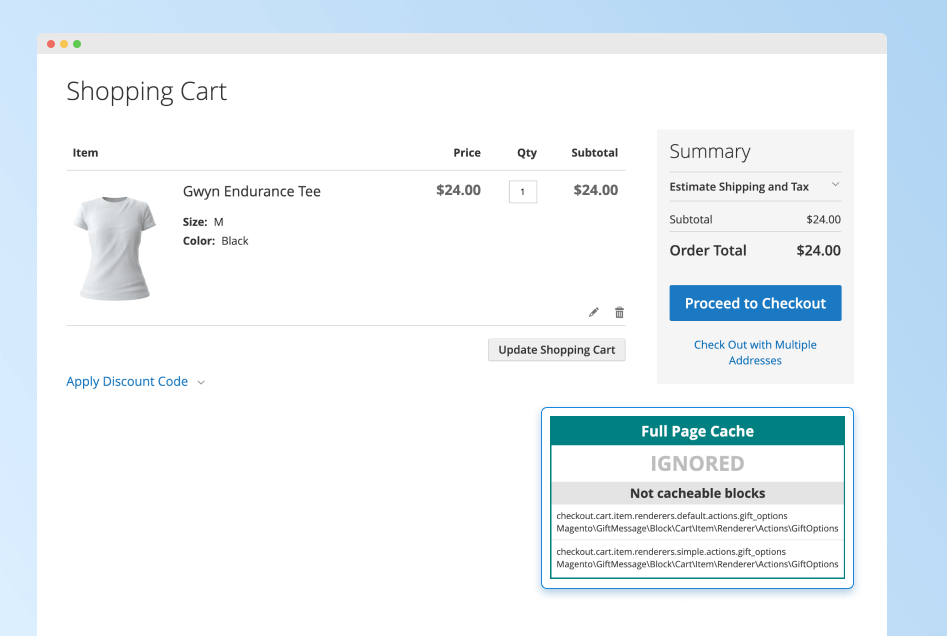Open the Gwyn Endurance Tee product name
The height and width of the screenshot is (636, 947).
(252, 191)
